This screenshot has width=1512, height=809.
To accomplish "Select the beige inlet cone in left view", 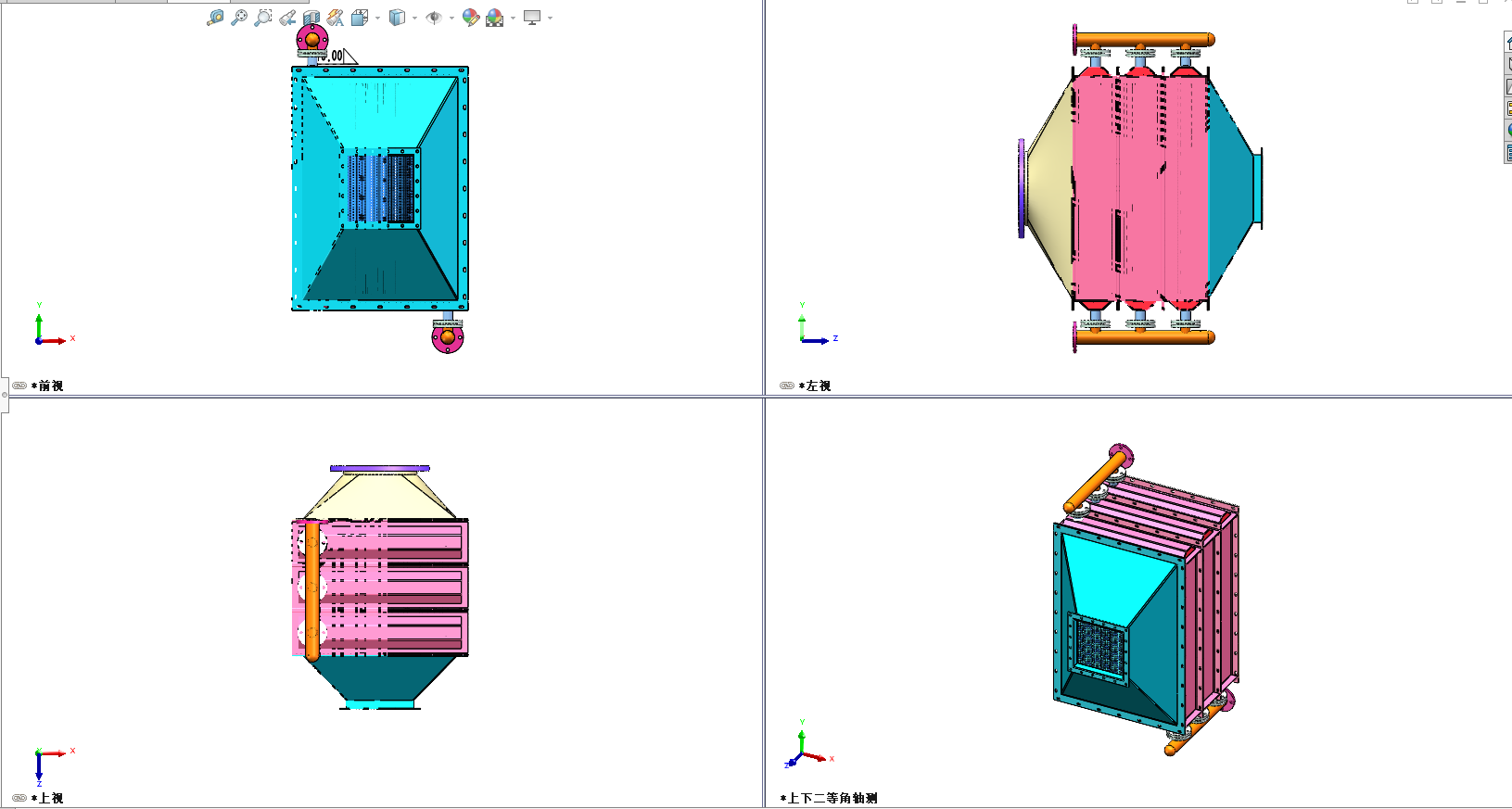I will click(x=1050, y=188).
